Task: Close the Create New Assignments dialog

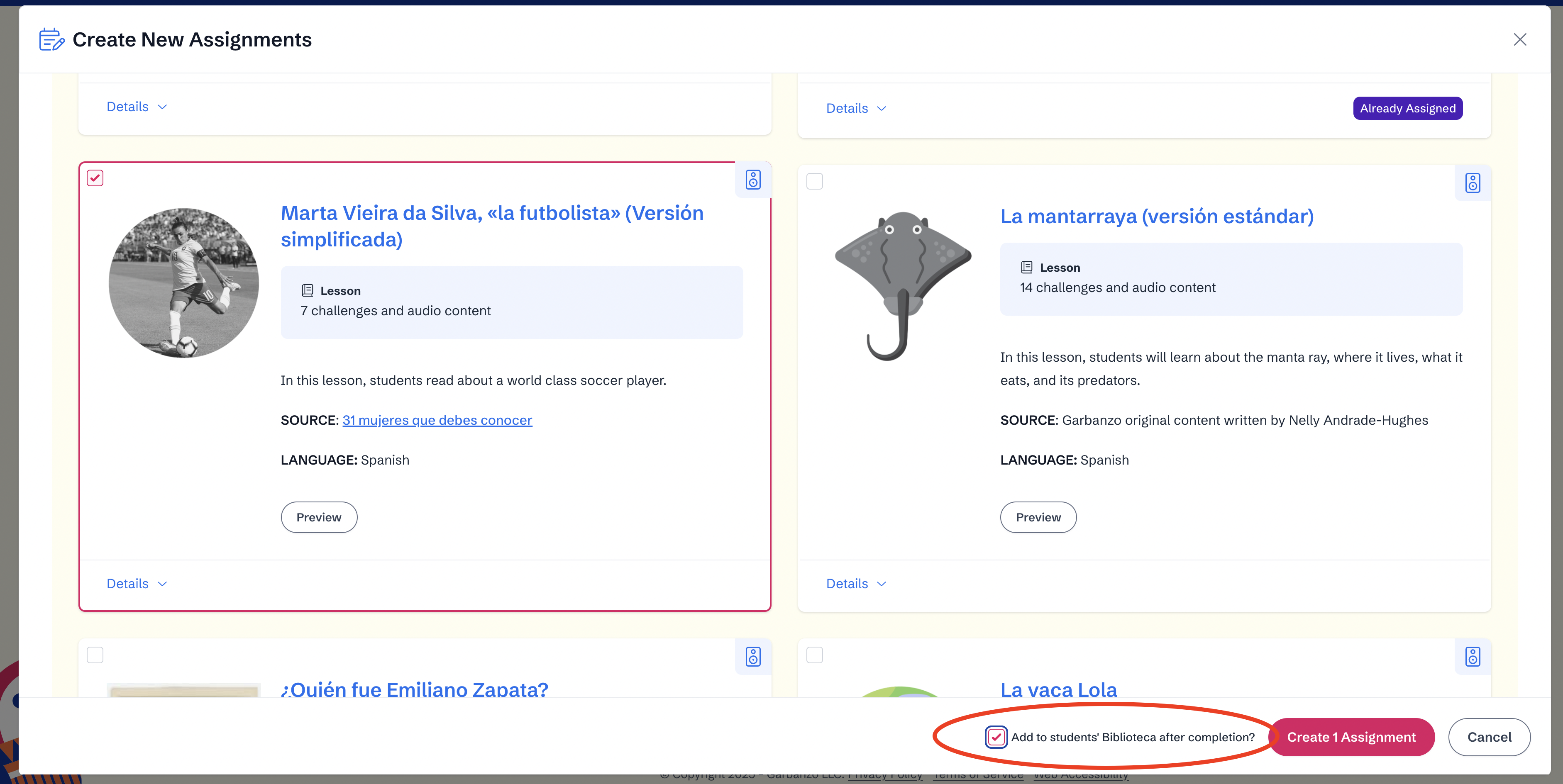Action: tap(1519, 39)
